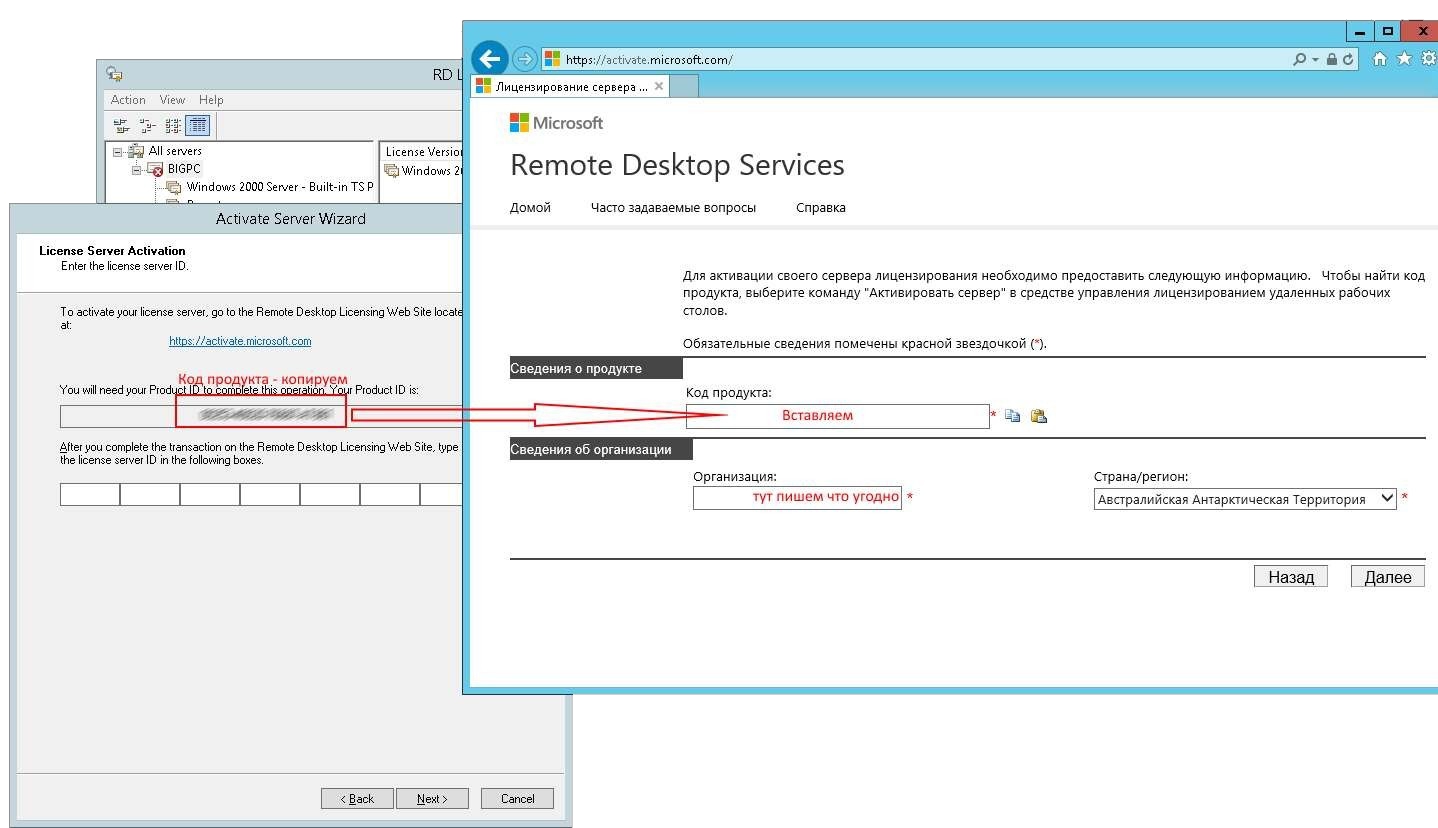The width and height of the screenshot is (1438, 828).
Task: Click the browser forward arrow button
Action: pyautogui.click(x=524, y=59)
